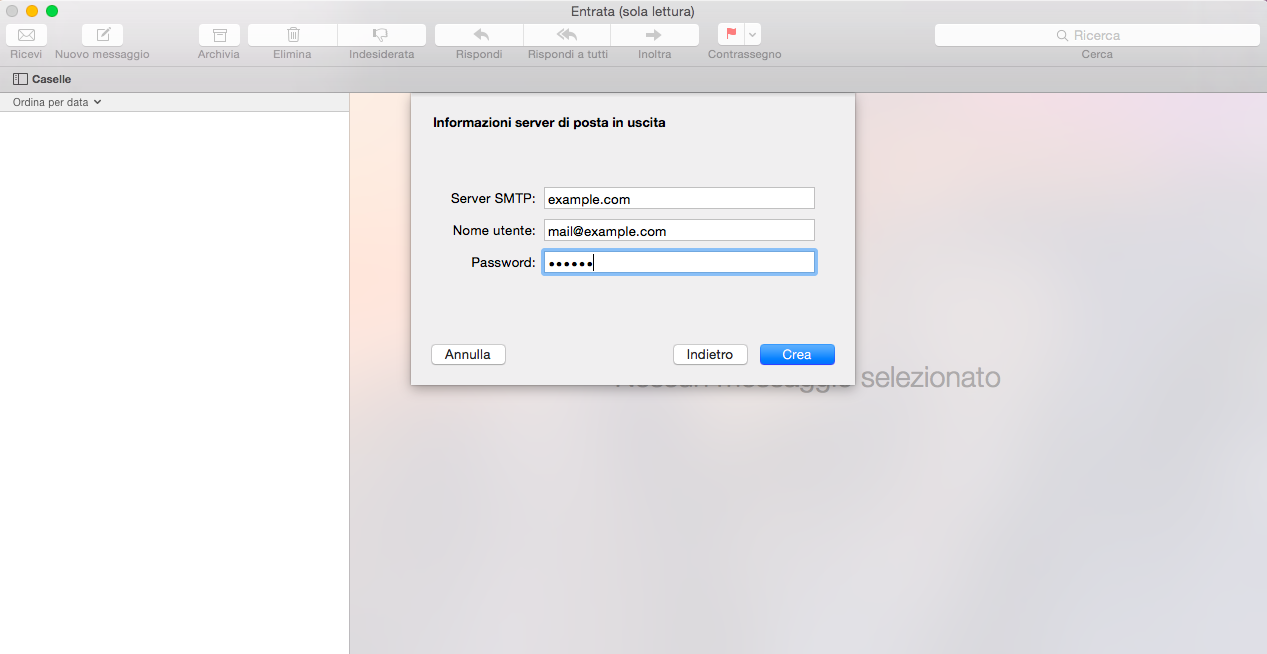Click the Nome utente field
1267x654 pixels.
click(679, 231)
